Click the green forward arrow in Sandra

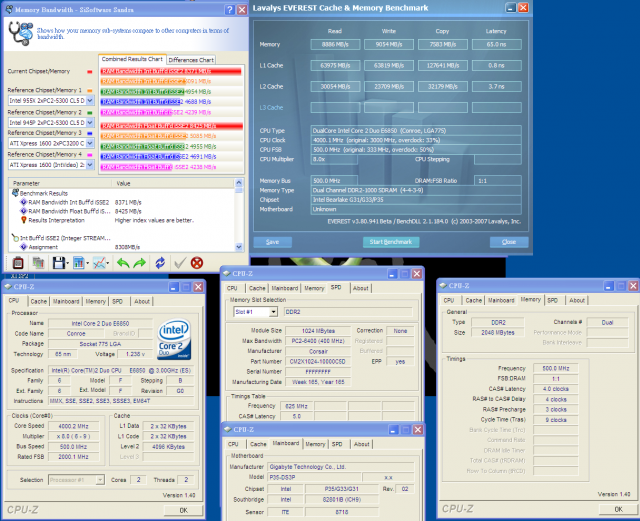(140, 263)
